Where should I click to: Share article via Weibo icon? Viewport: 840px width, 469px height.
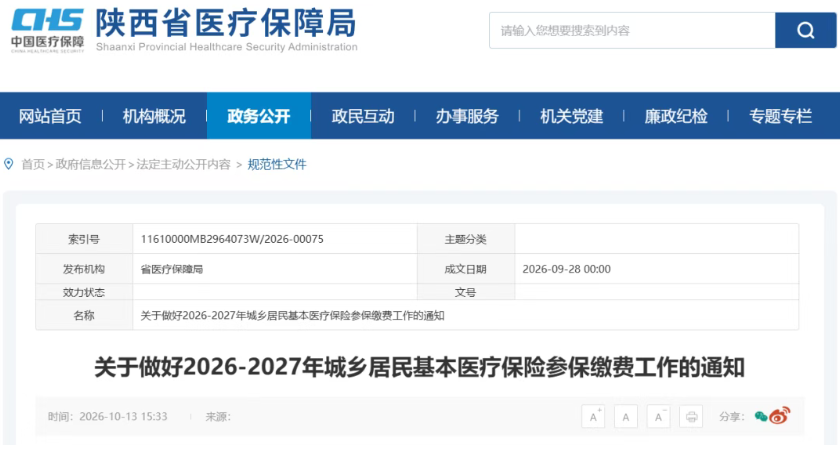[x=780, y=415]
